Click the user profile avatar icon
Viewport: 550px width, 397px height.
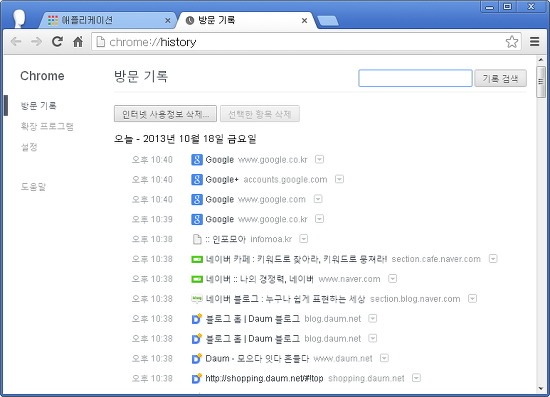click(19, 19)
